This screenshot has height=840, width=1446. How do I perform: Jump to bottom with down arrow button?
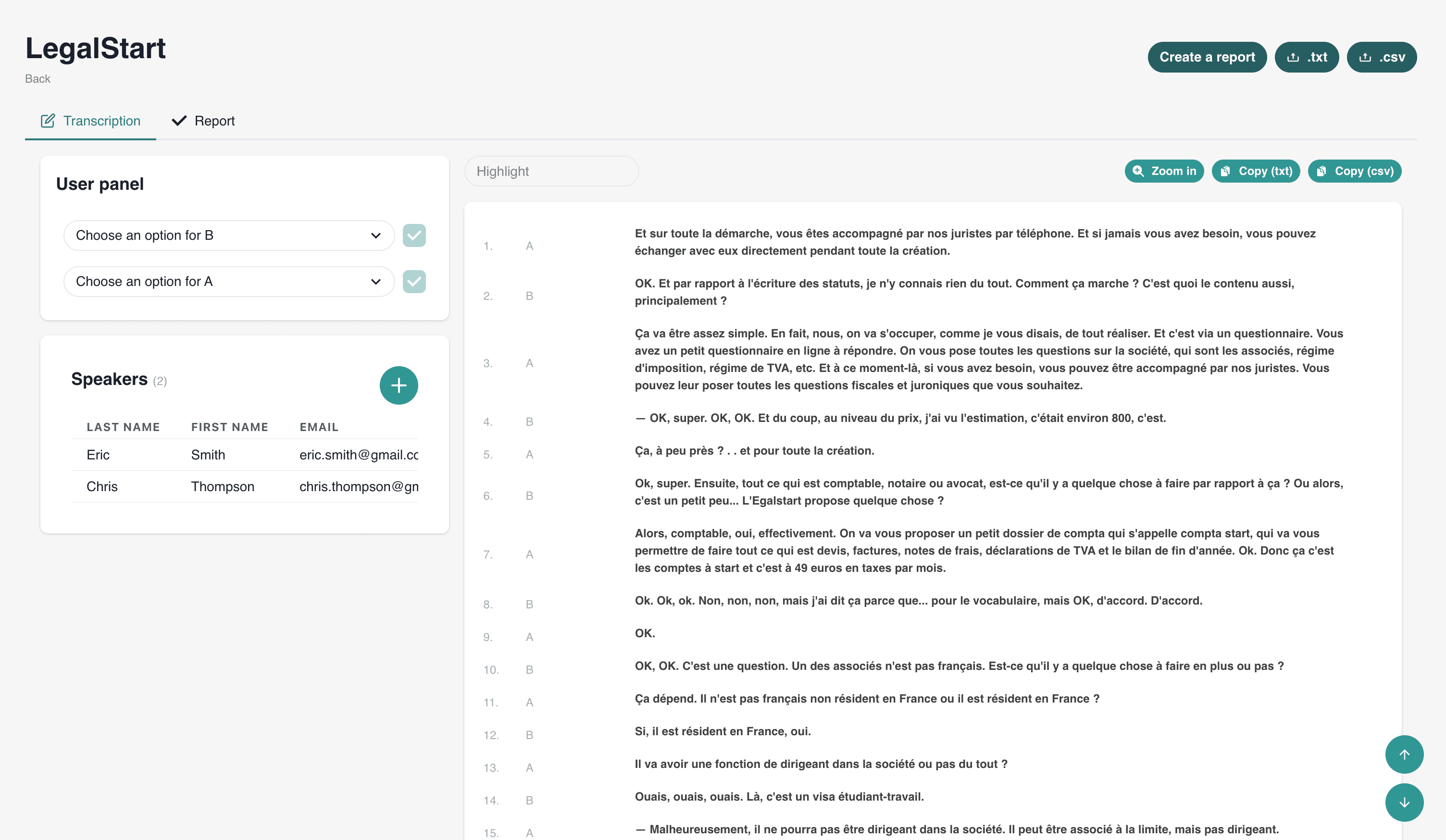(x=1404, y=802)
